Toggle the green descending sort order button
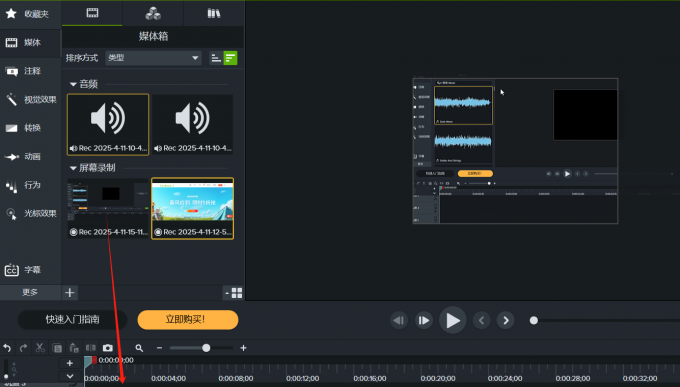The image size is (680, 387). point(230,58)
